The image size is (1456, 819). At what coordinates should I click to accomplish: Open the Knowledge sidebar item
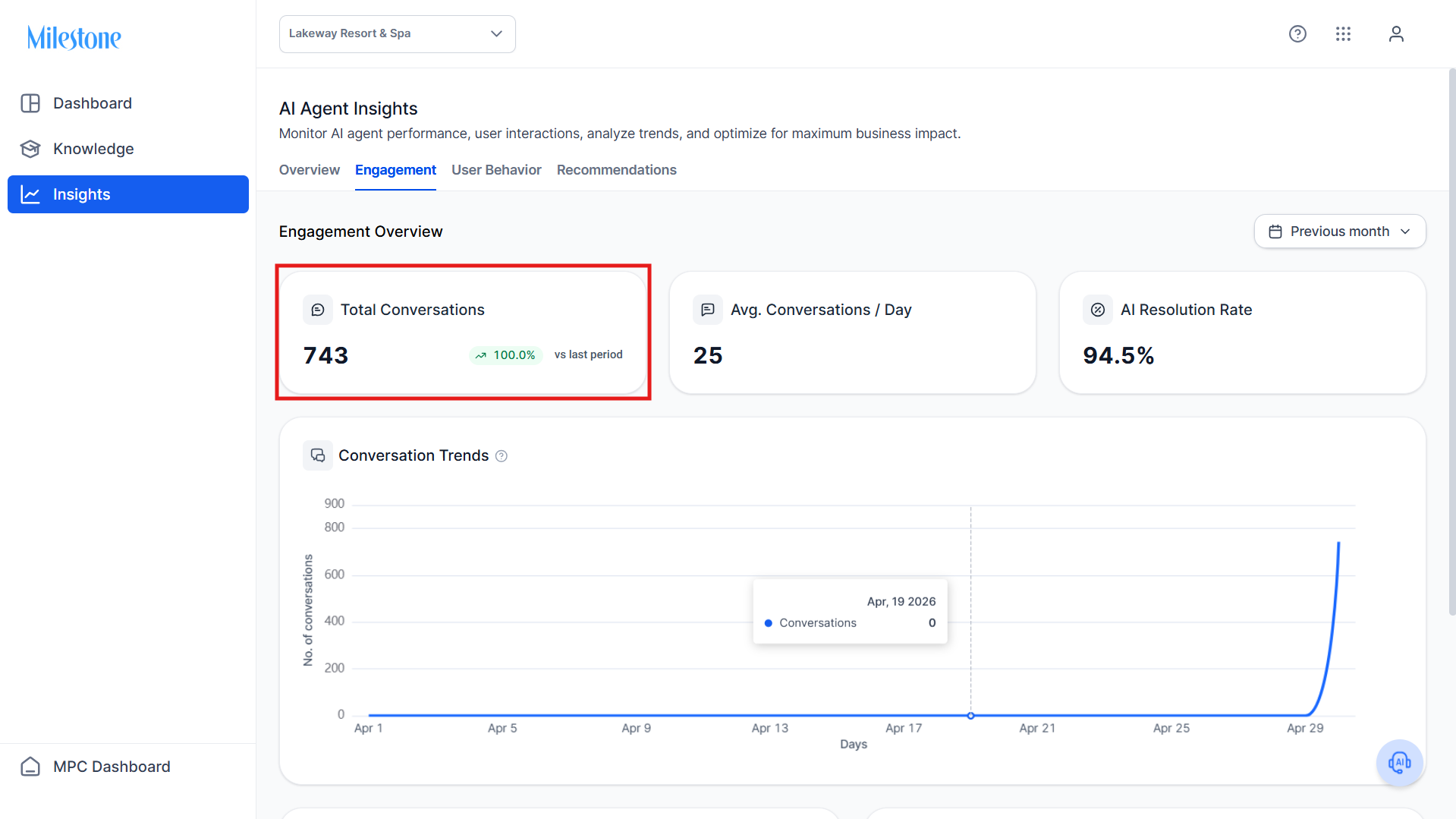pyautogui.click(x=128, y=149)
